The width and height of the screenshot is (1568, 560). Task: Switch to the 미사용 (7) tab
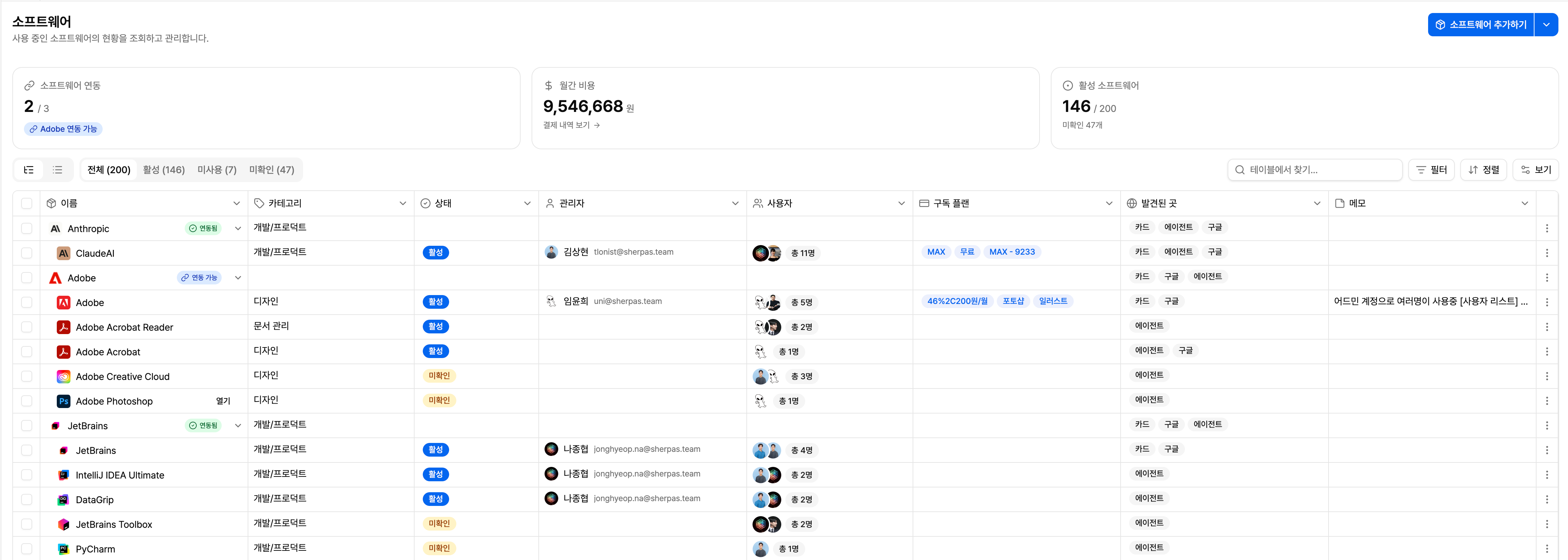coord(217,170)
